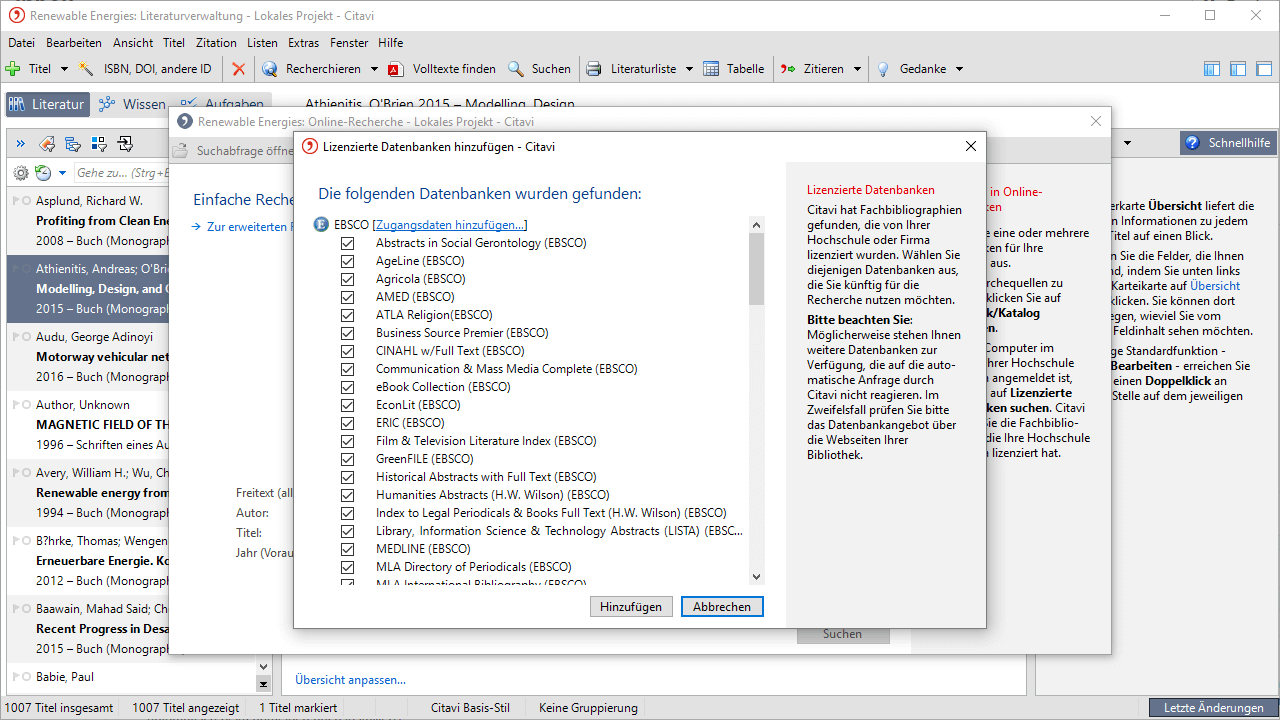Click the Gehe zu input field
The height and width of the screenshot is (720, 1280).
(x=120, y=173)
